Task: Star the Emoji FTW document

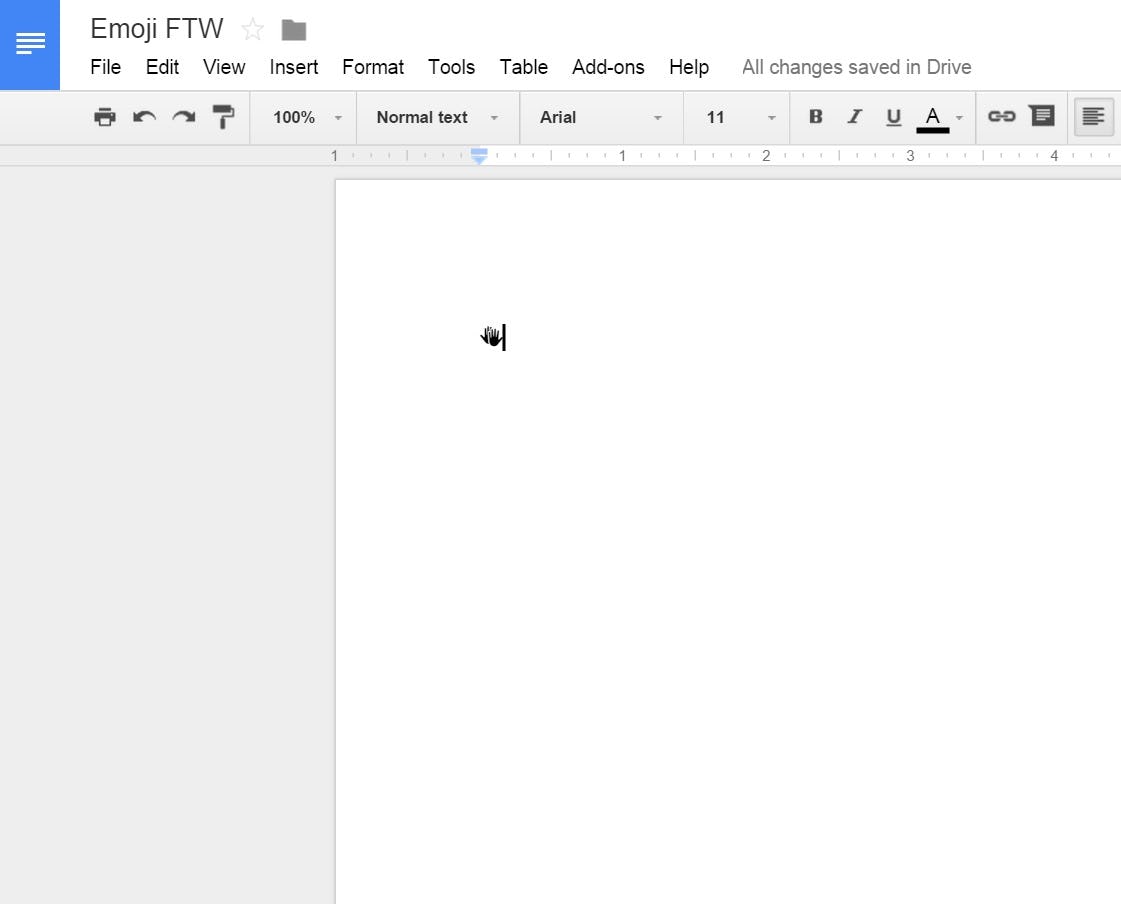Action: click(x=253, y=29)
